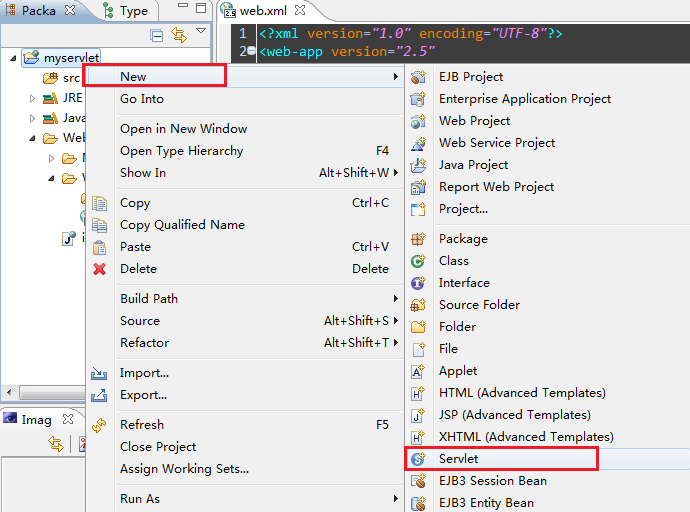Select the myservlet project in tree
Image resolution: width=690 pixels, height=512 pixels.
pyautogui.click(x=62, y=58)
